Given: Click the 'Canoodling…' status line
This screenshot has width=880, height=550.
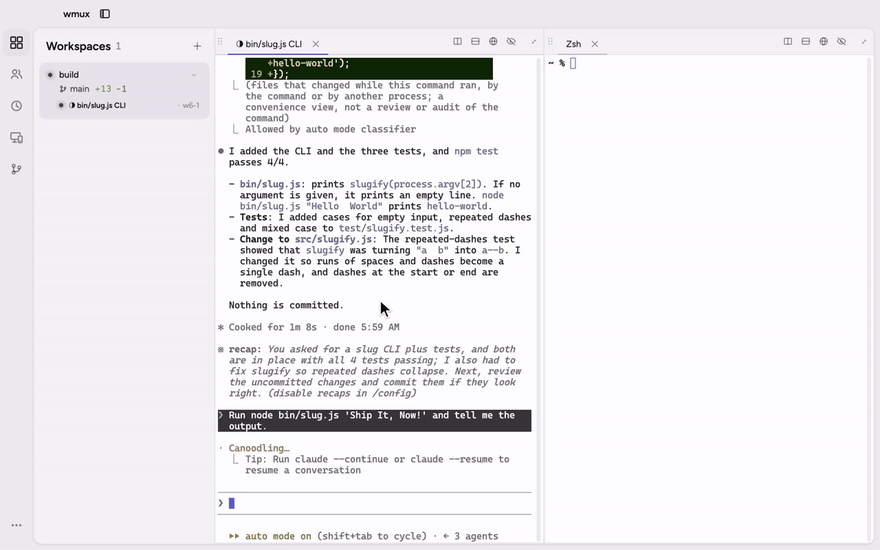Looking at the screenshot, I should 258,448.
